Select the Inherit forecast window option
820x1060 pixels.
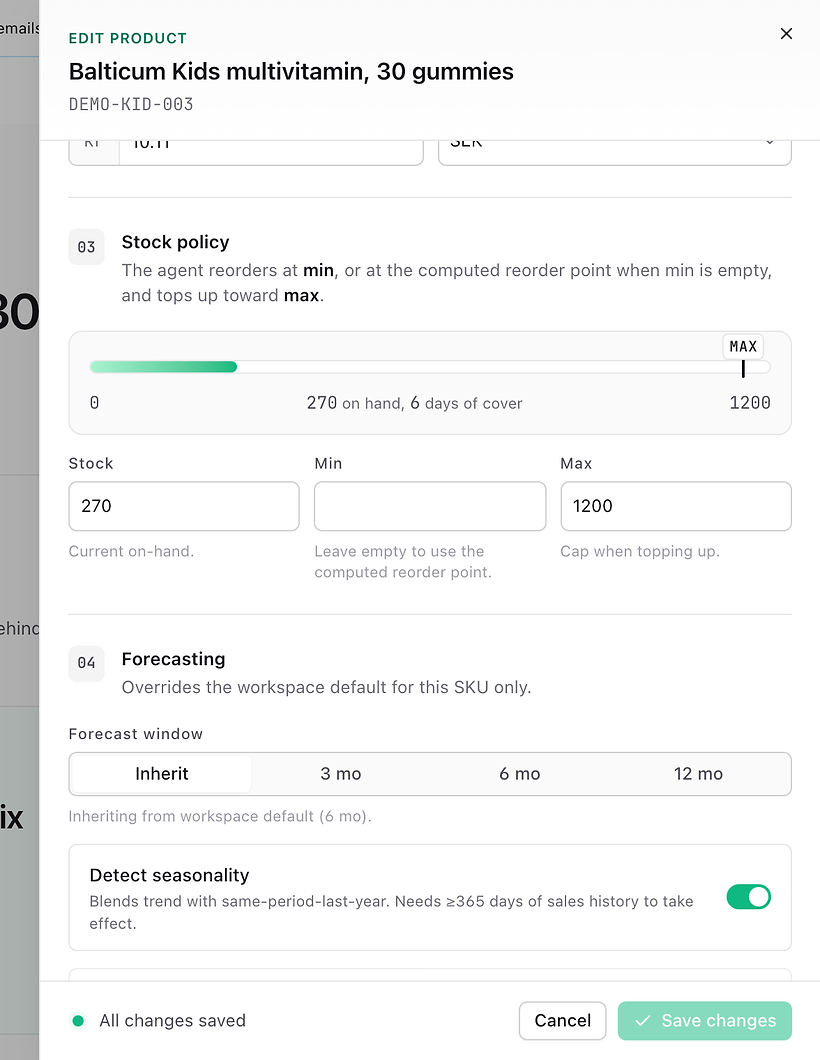pos(162,774)
